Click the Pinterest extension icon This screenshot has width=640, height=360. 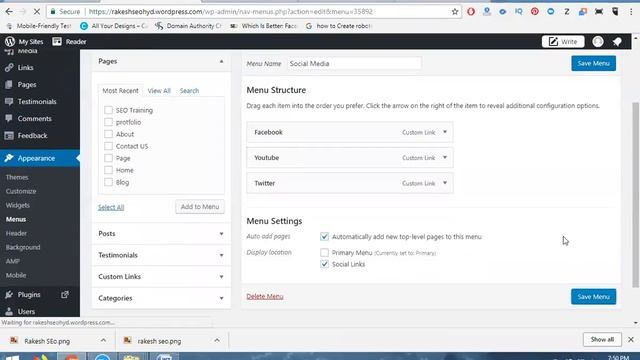point(535,11)
